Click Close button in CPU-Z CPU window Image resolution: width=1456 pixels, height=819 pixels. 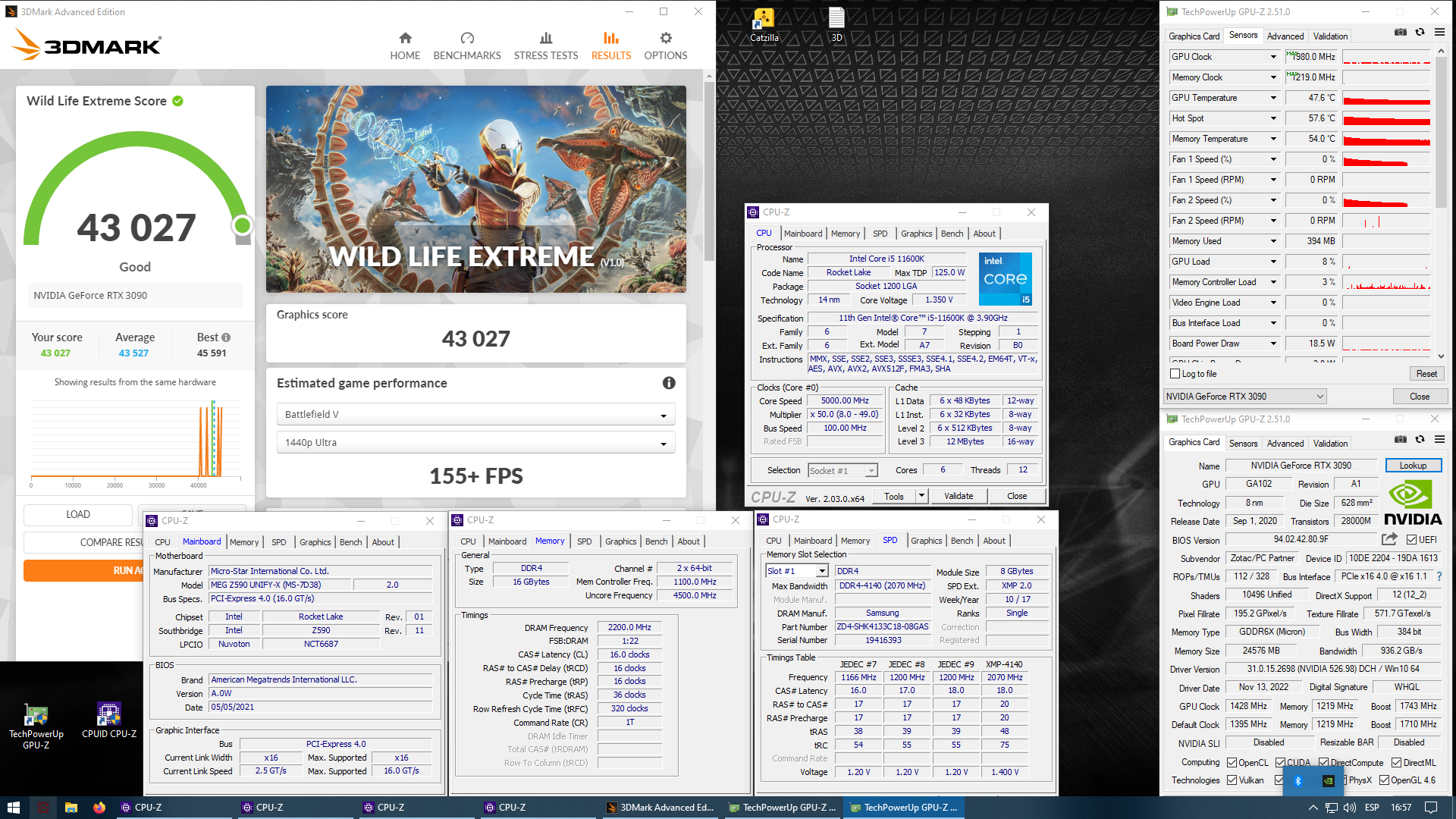point(1017,496)
